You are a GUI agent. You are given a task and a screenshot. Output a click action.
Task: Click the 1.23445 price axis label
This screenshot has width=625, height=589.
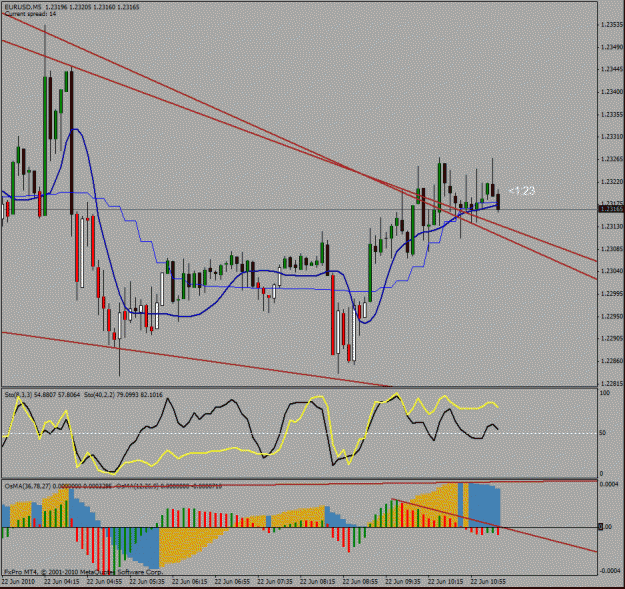point(612,69)
